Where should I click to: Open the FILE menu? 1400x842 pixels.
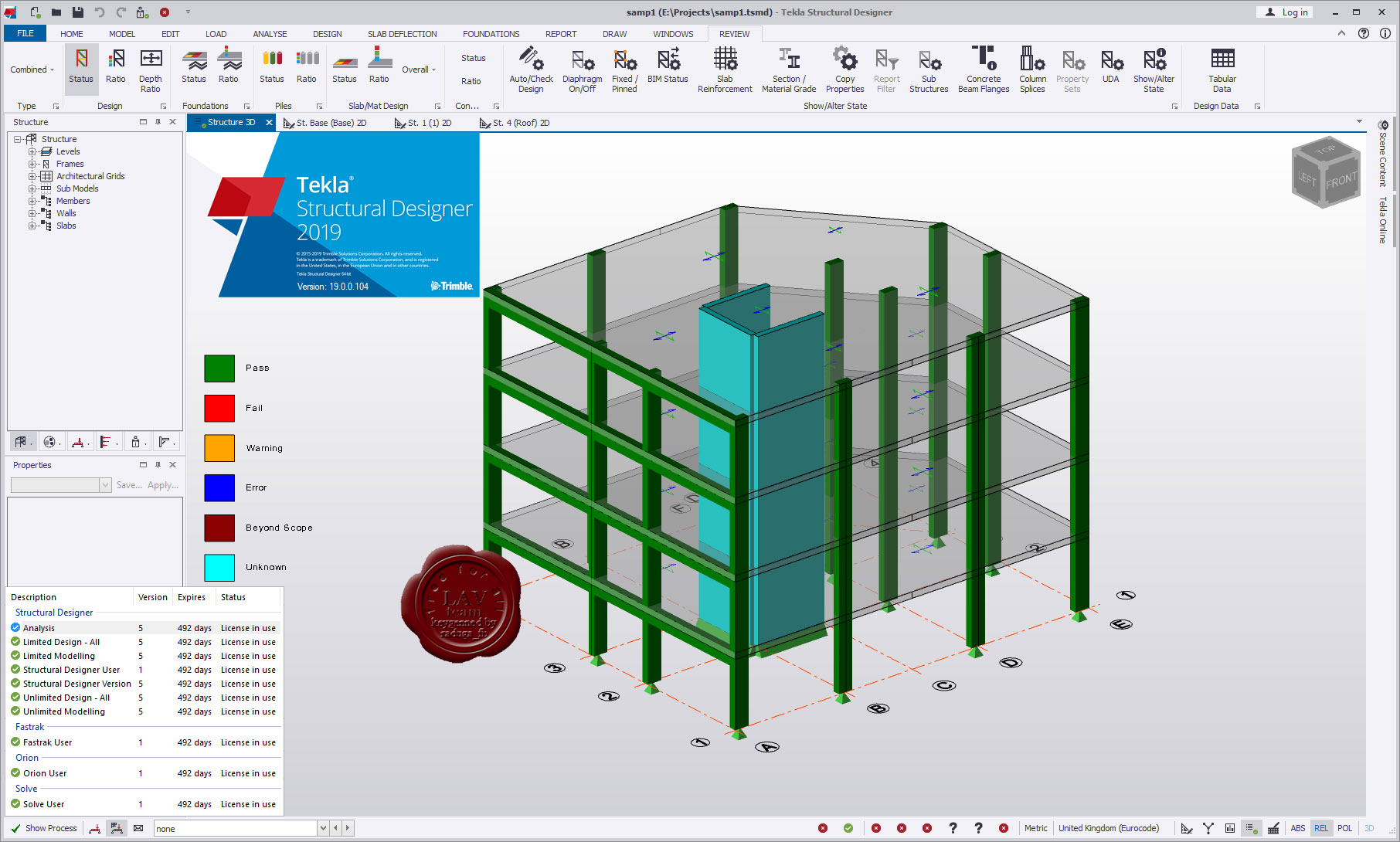tap(25, 33)
